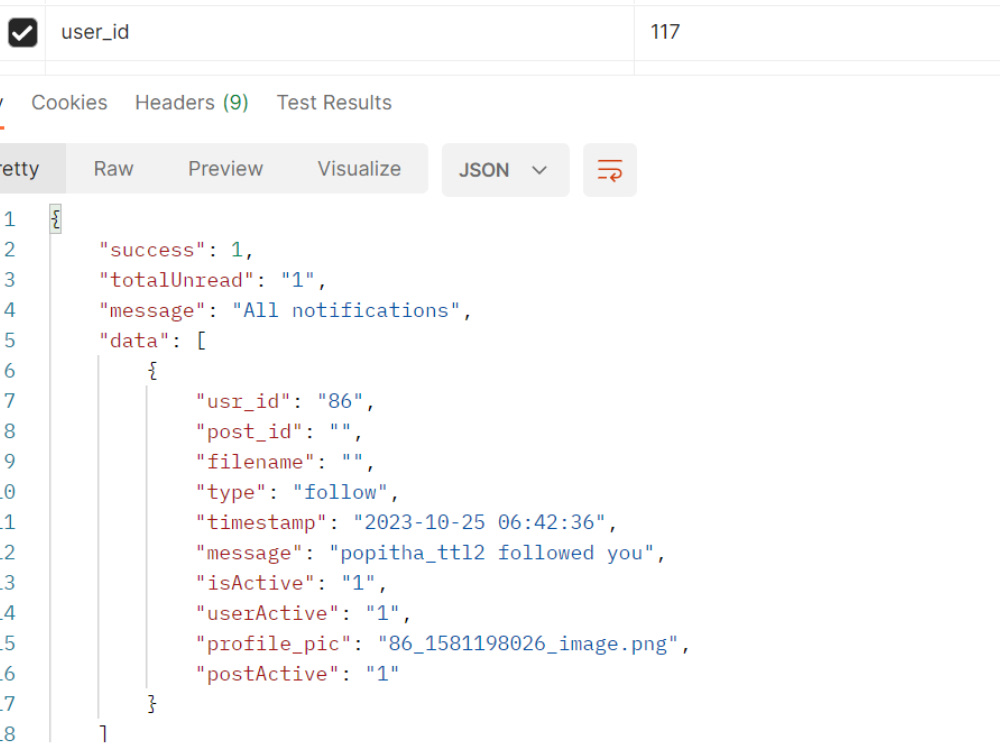The height and width of the screenshot is (750, 1000).
Task: Click "popitha_ttl2 followed you" message value
Action: tap(492, 553)
